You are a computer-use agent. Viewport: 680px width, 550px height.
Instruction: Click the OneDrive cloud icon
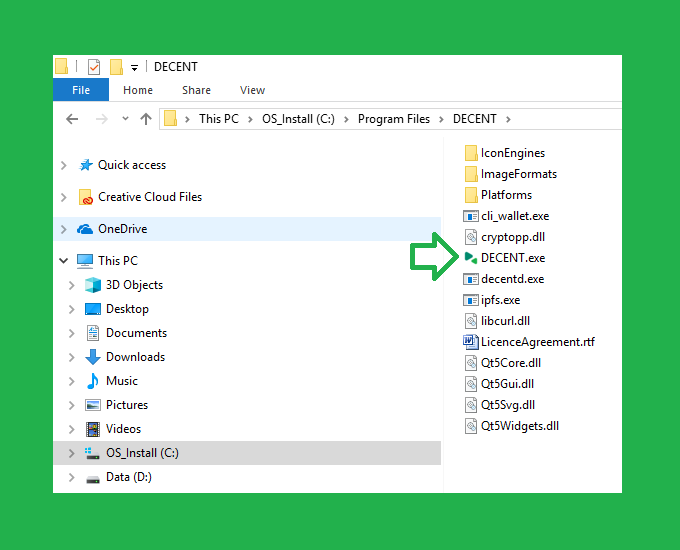point(85,229)
